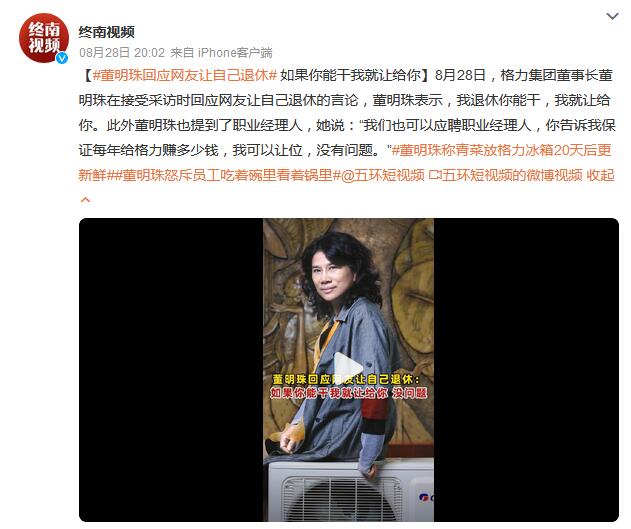Click the video icon before 五环短视频的微博视频
This screenshot has width=631, height=529.
point(434,175)
